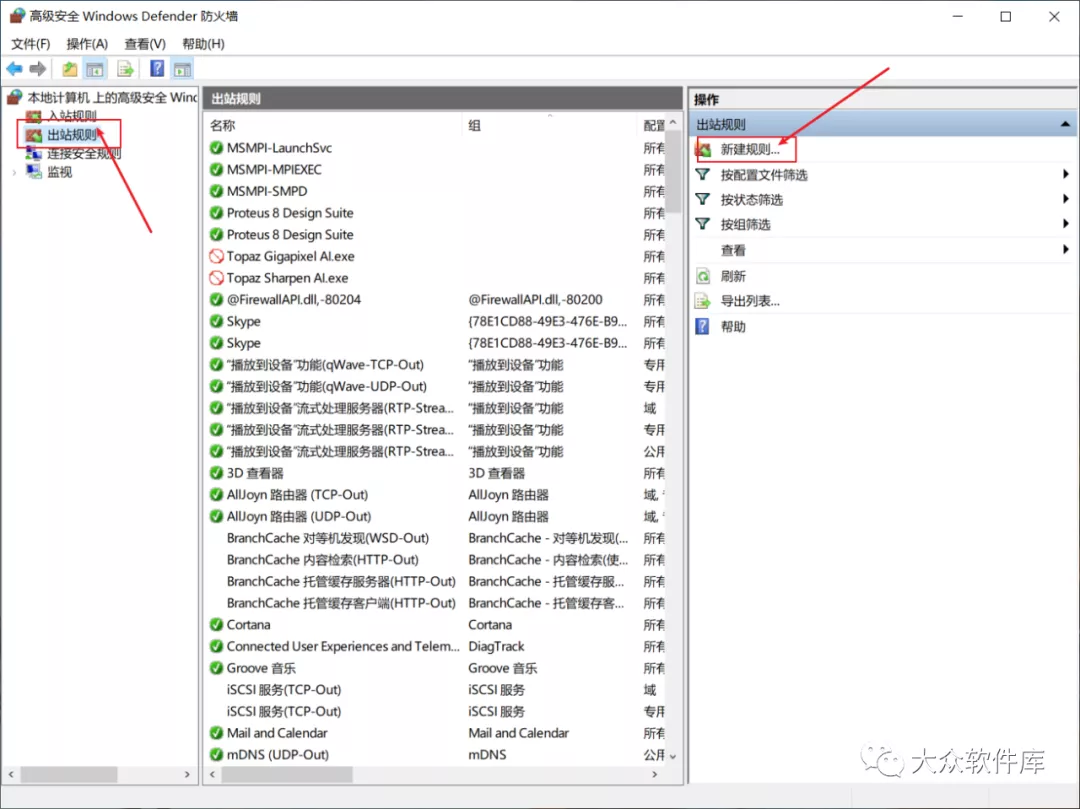Select 入站规则 in the left tree
1080x809 pixels.
click(x=72, y=117)
